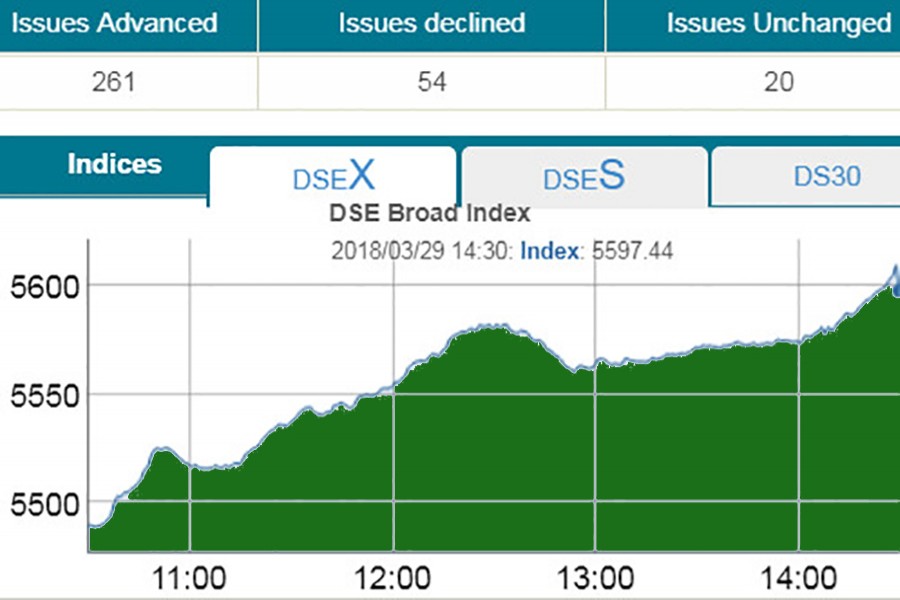Click the 20 unchanged issues value
The height and width of the screenshot is (600, 900).
(x=778, y=82)
